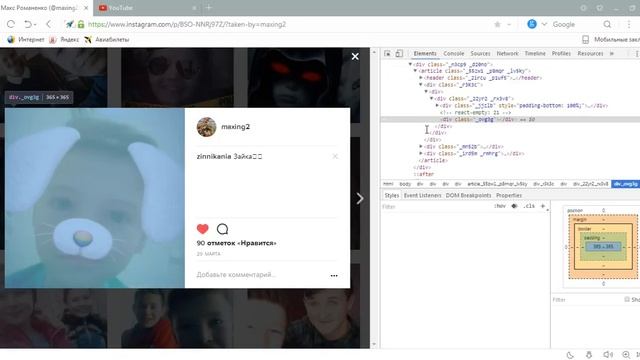Go to next post with right arrow

point(360,199)
